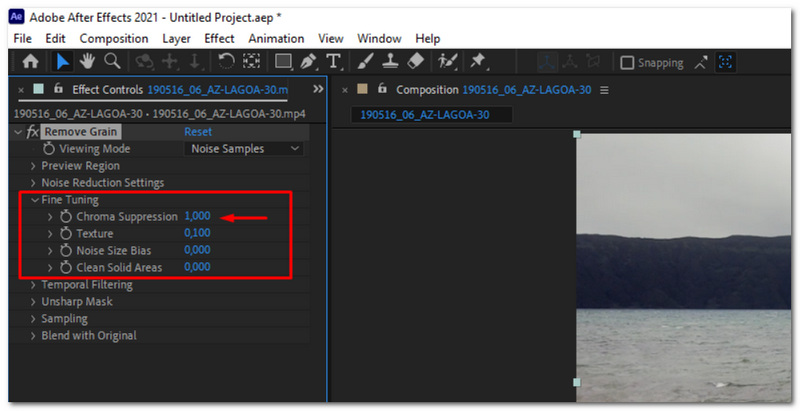Open the View menu

pyautogui.click(x=331, y=39)
